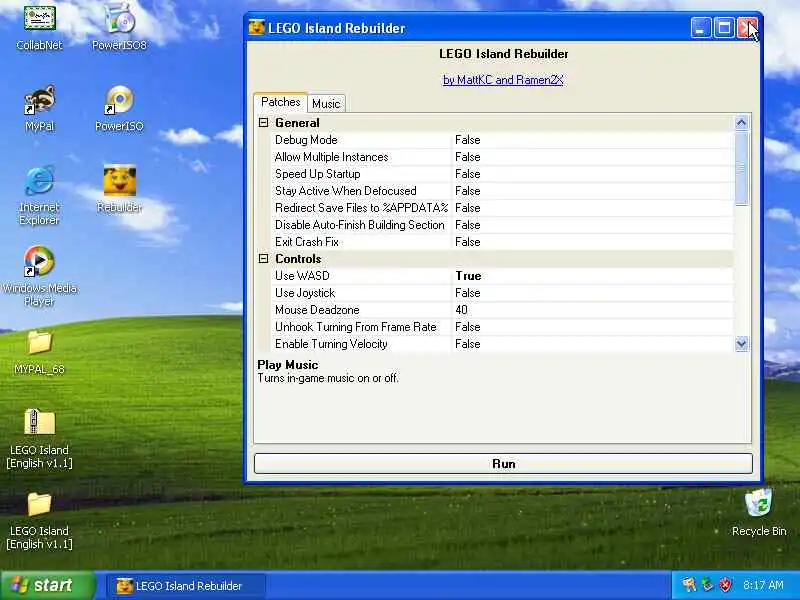Select the MYPAL_68 folder
This screenshot has height=600, width=800.
[x=39, y=343]
